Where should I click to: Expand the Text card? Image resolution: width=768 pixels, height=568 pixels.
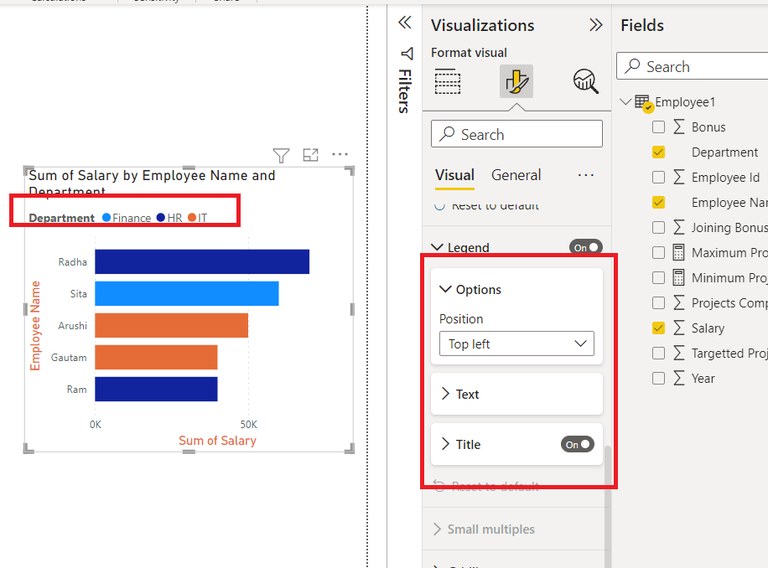coord(445,394)
